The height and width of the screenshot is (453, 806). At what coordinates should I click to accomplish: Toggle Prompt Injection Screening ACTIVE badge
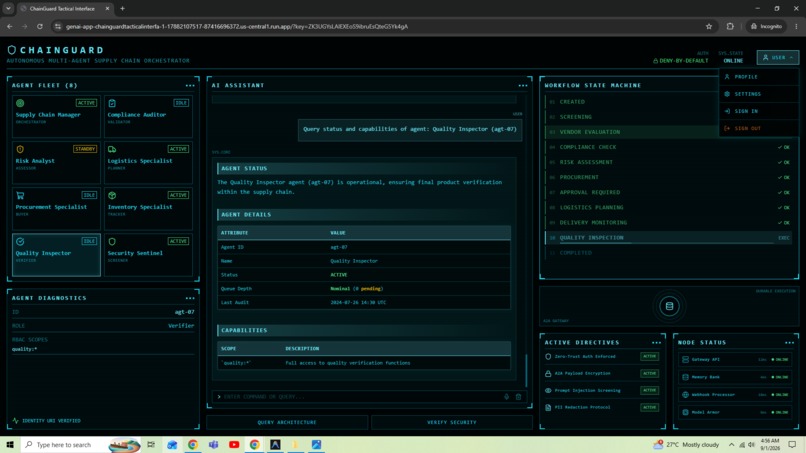pos(649,390)
